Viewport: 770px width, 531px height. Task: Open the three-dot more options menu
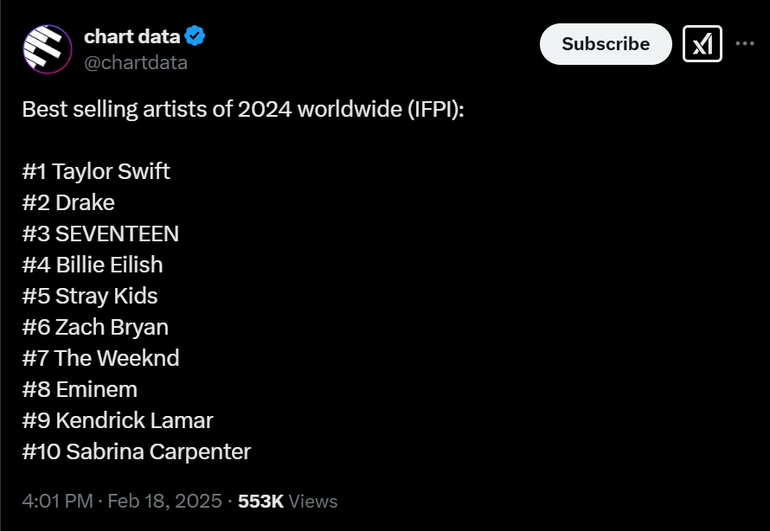(x=745, y=44)
